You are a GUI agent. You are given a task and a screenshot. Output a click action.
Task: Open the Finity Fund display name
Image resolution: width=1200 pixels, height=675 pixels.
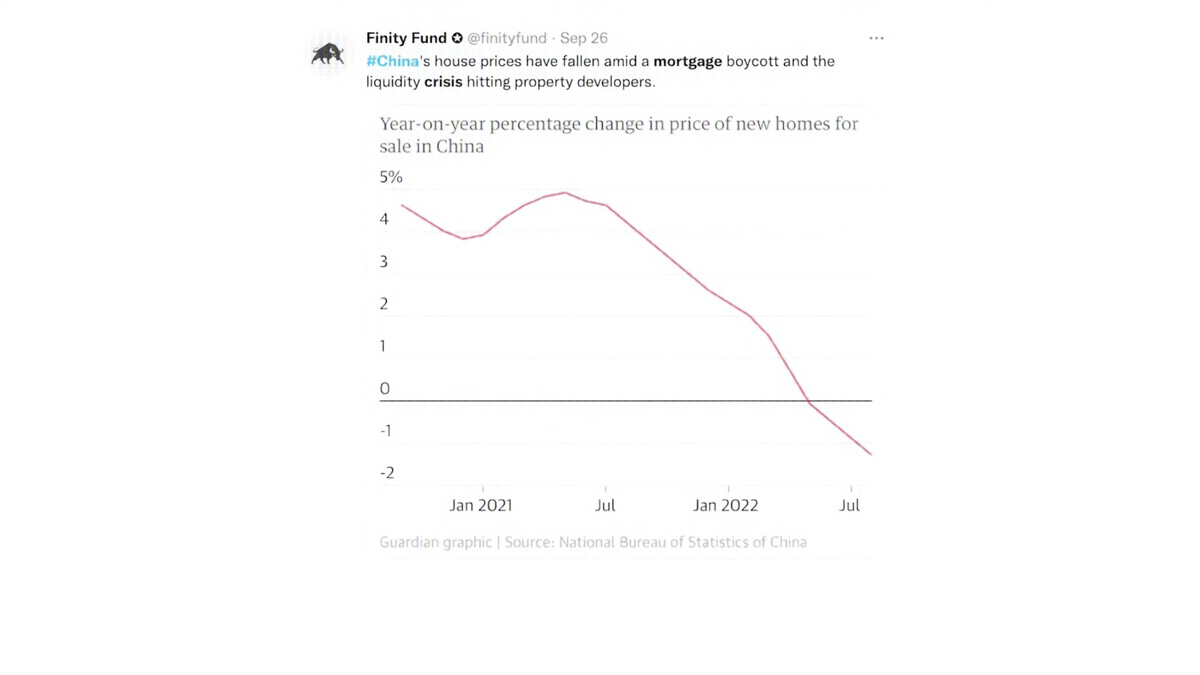[x=406, y=38]
